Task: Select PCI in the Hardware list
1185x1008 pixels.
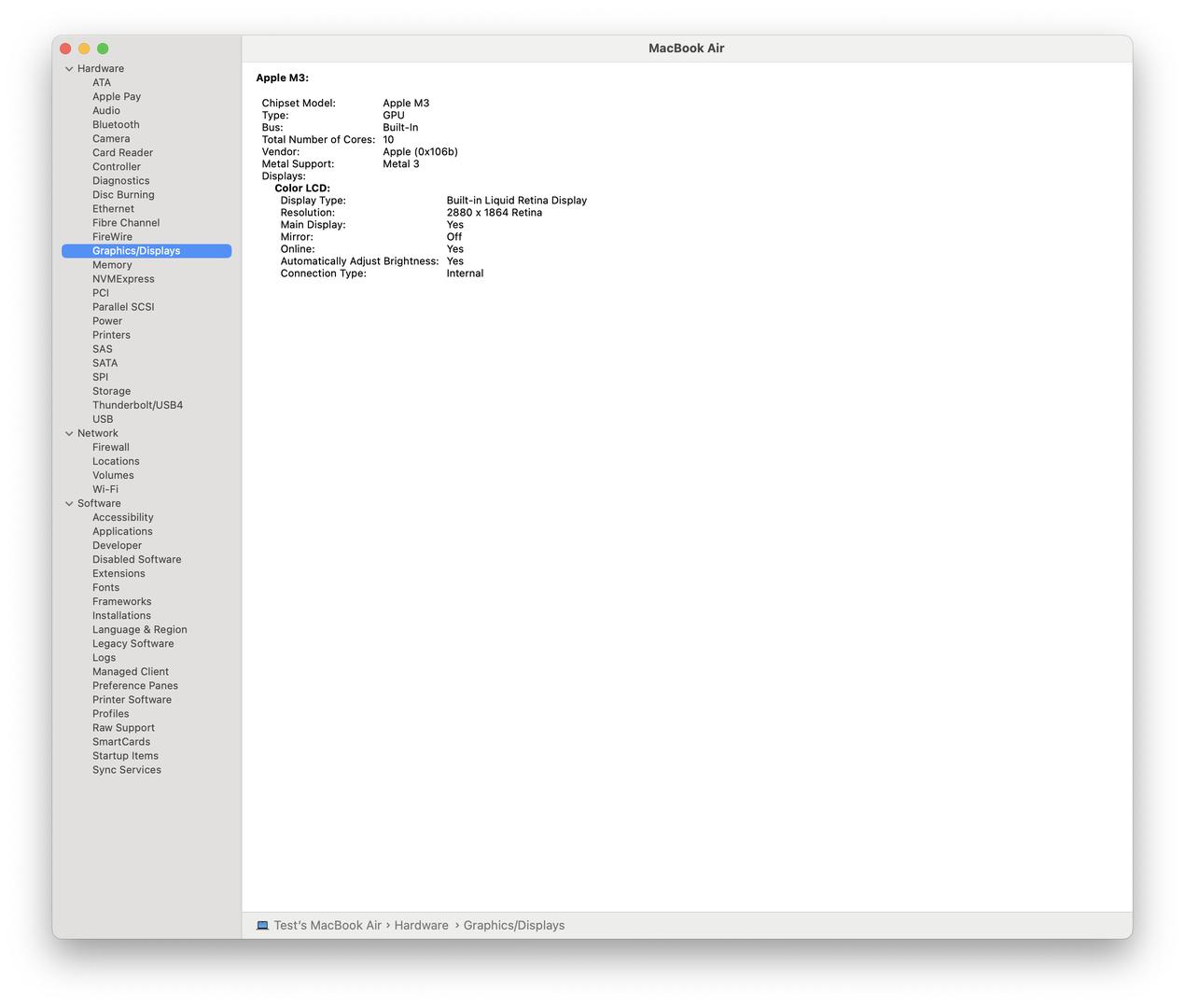Action: [x=101, y=293]
